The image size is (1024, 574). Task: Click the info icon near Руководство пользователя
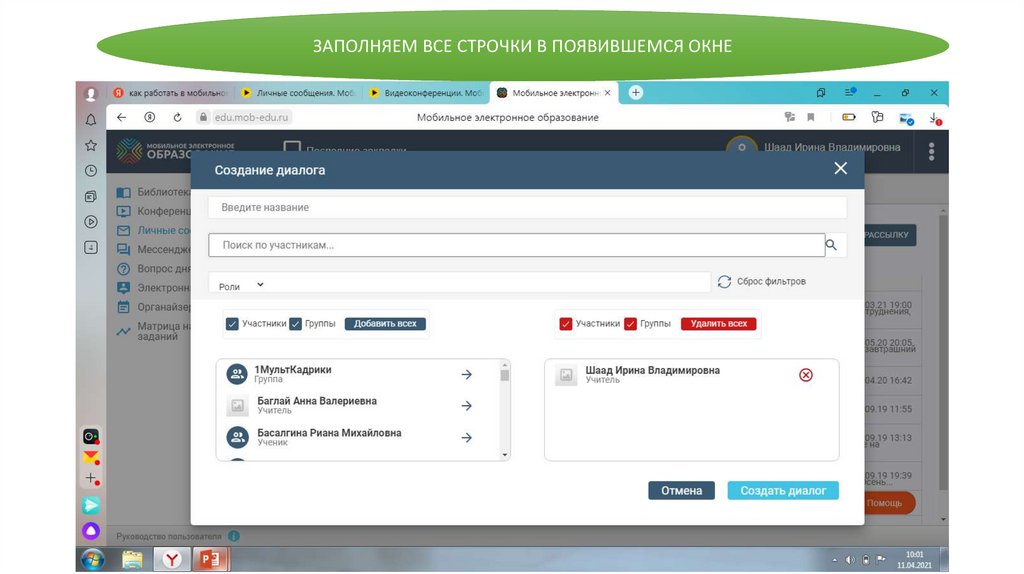(x=234, y=536)
